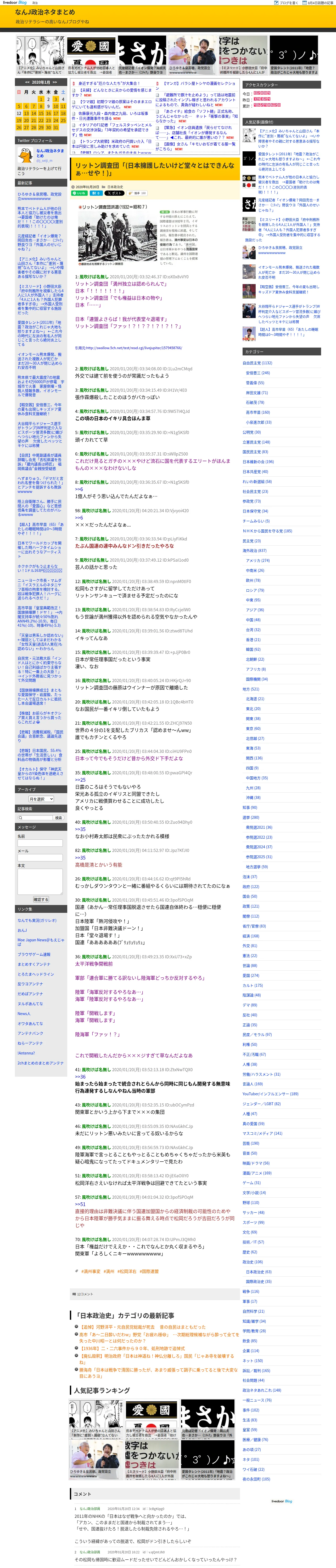Click the #国際連盟 hashtag
The height and width of the screenshot is (1568, 336).
tap(149, 1271)
